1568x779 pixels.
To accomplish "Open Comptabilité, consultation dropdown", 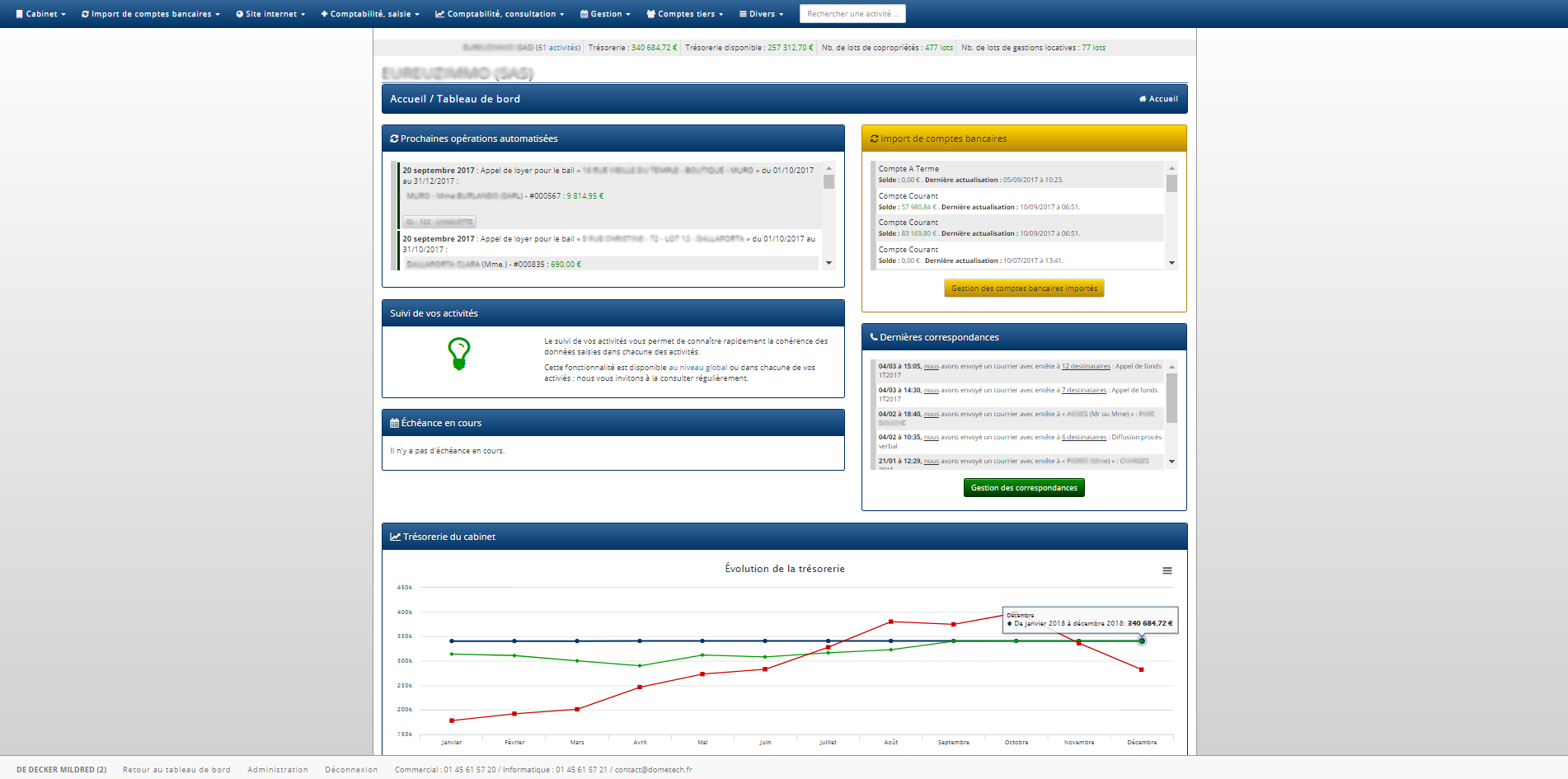I will click(x=500, y=14).
